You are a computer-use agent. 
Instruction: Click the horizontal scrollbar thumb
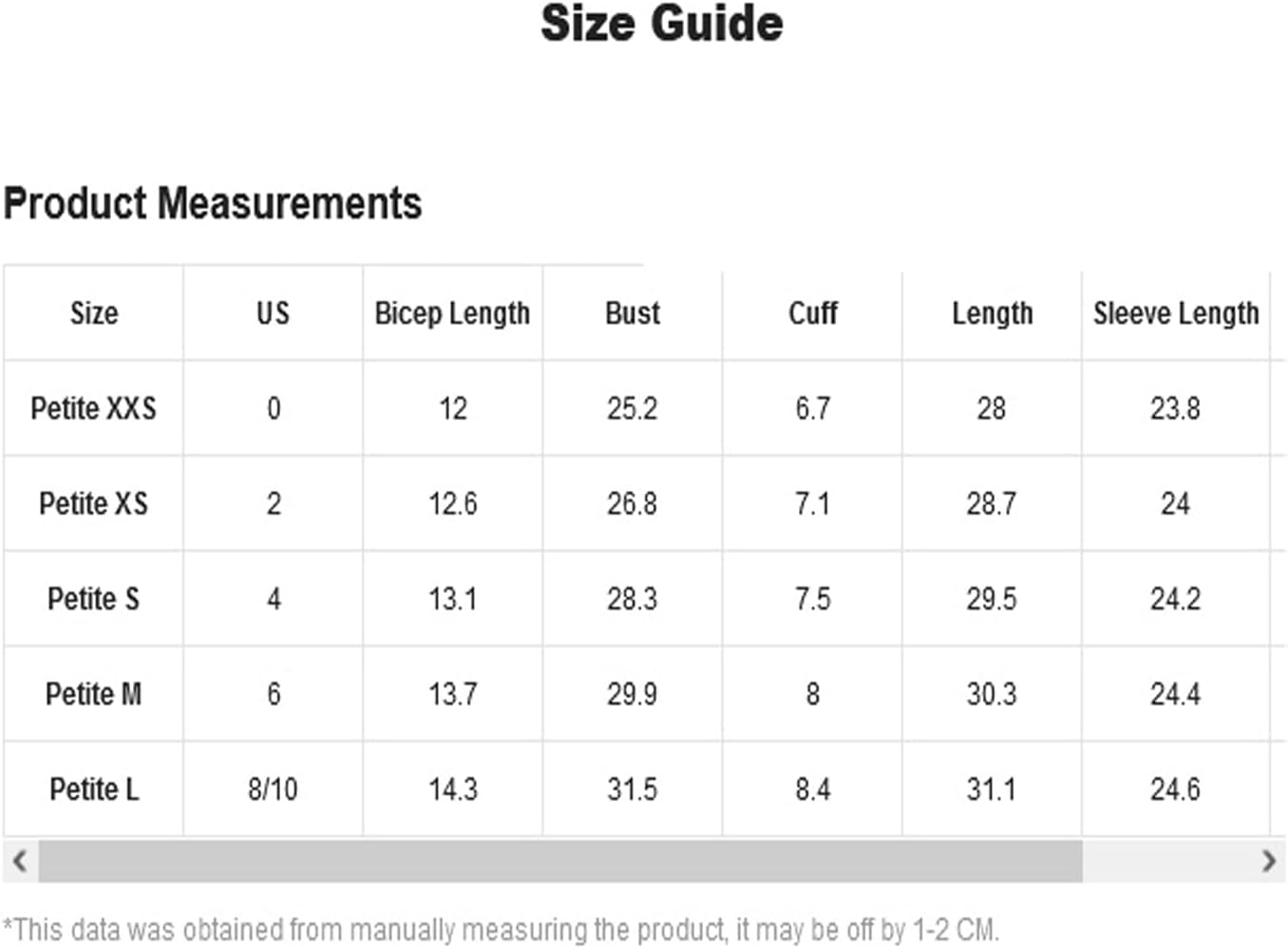(560, 862)
